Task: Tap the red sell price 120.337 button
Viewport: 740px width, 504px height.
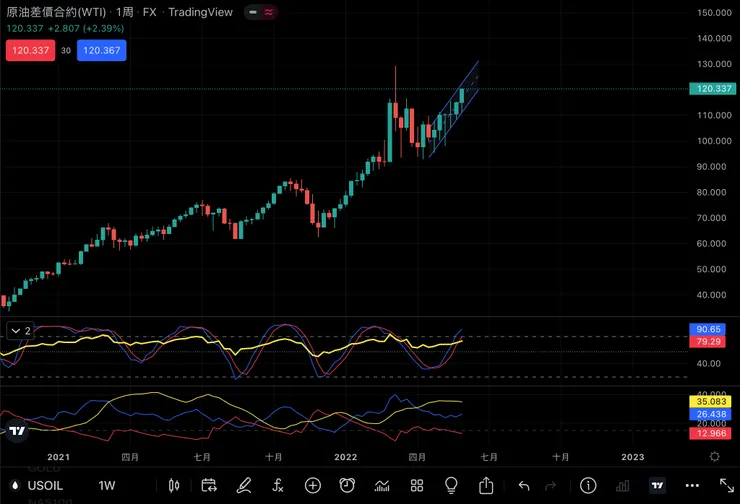Action: [30, 50]
